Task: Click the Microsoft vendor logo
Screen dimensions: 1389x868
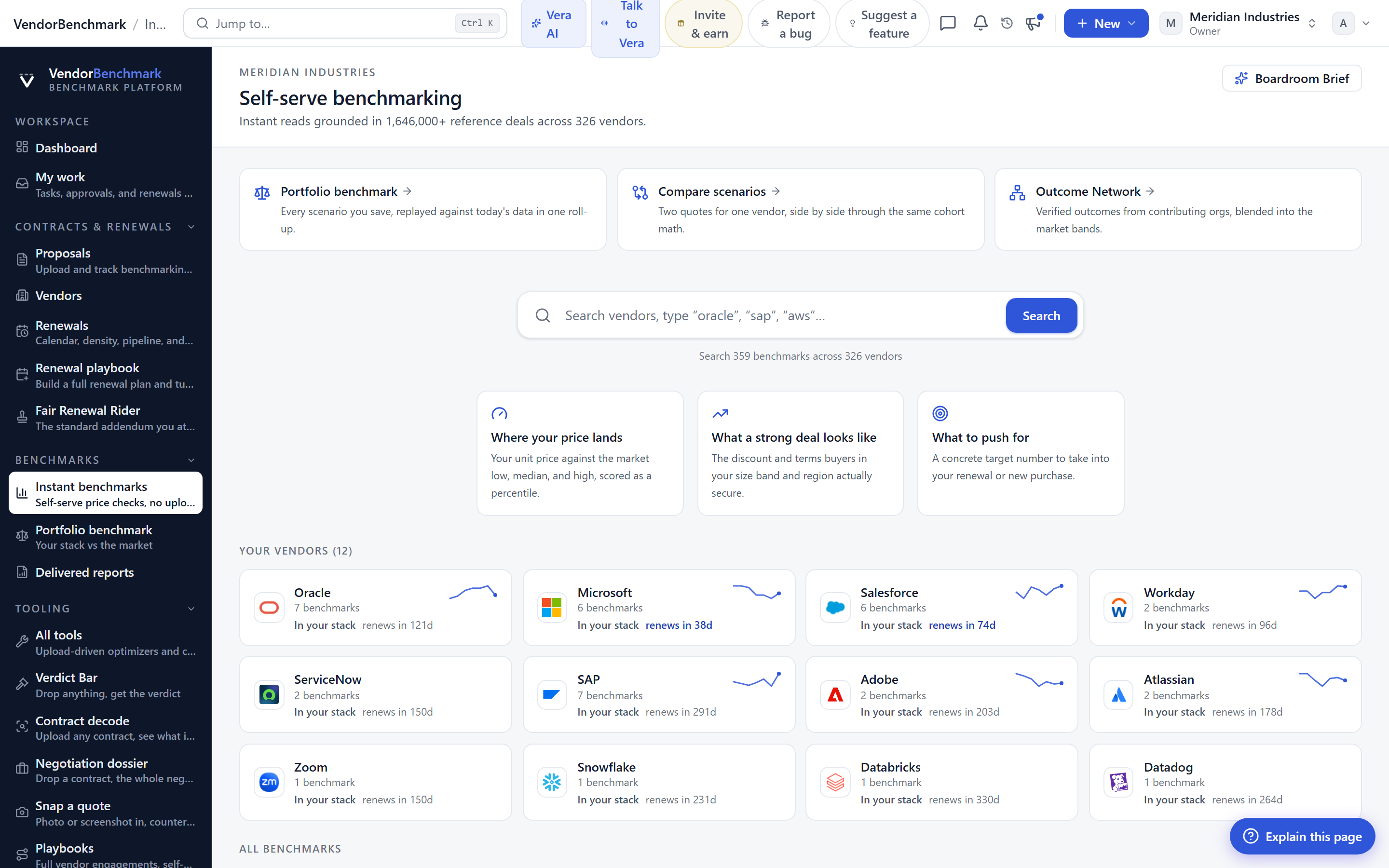Action: click(x=552, y=608)
